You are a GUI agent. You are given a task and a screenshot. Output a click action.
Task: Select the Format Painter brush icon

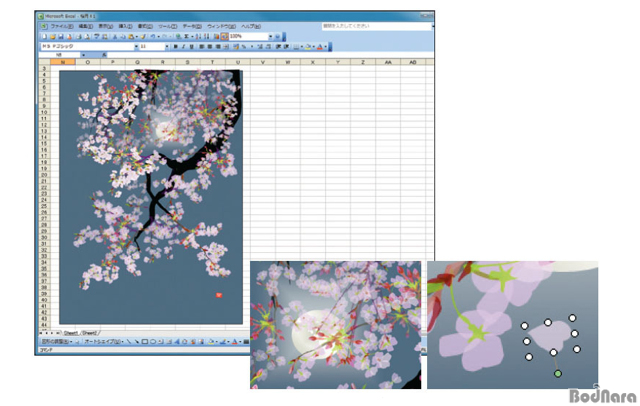[x=143, y=37]
